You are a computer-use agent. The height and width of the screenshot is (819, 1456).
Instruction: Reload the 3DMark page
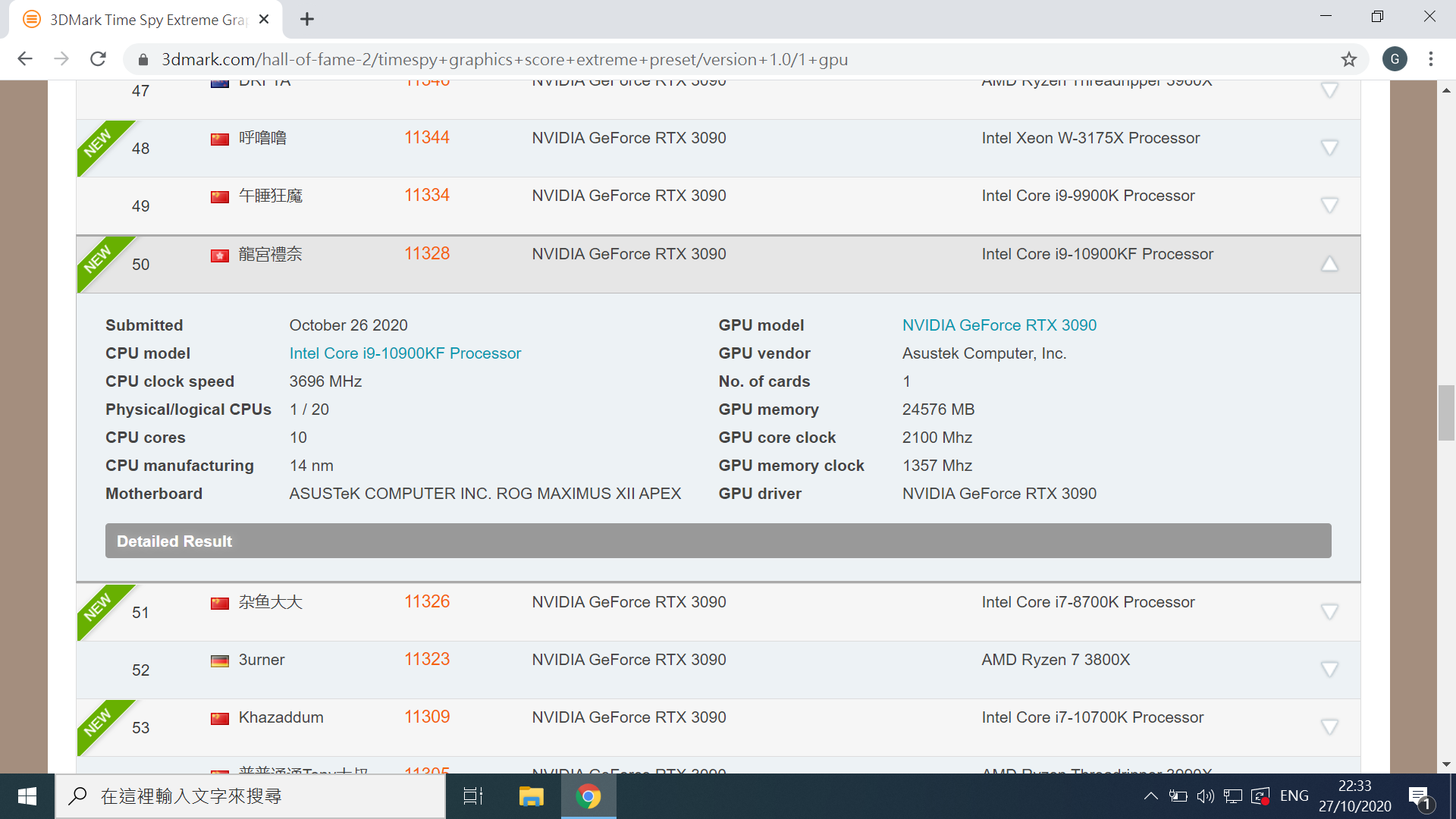98,59
